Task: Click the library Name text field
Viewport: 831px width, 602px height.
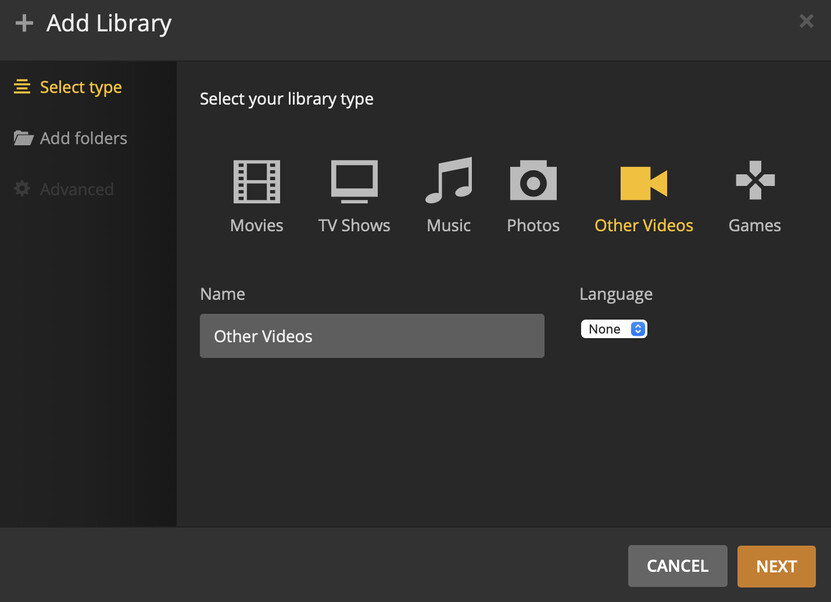Action: (372, 336)
